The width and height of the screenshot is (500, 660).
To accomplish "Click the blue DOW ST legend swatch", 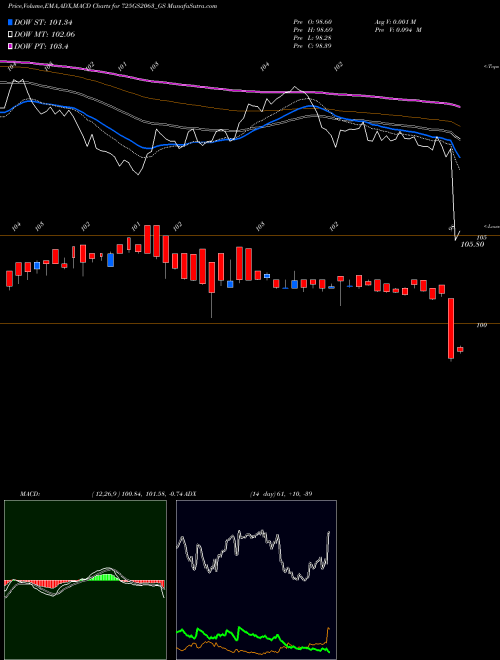I will point(11,22).
